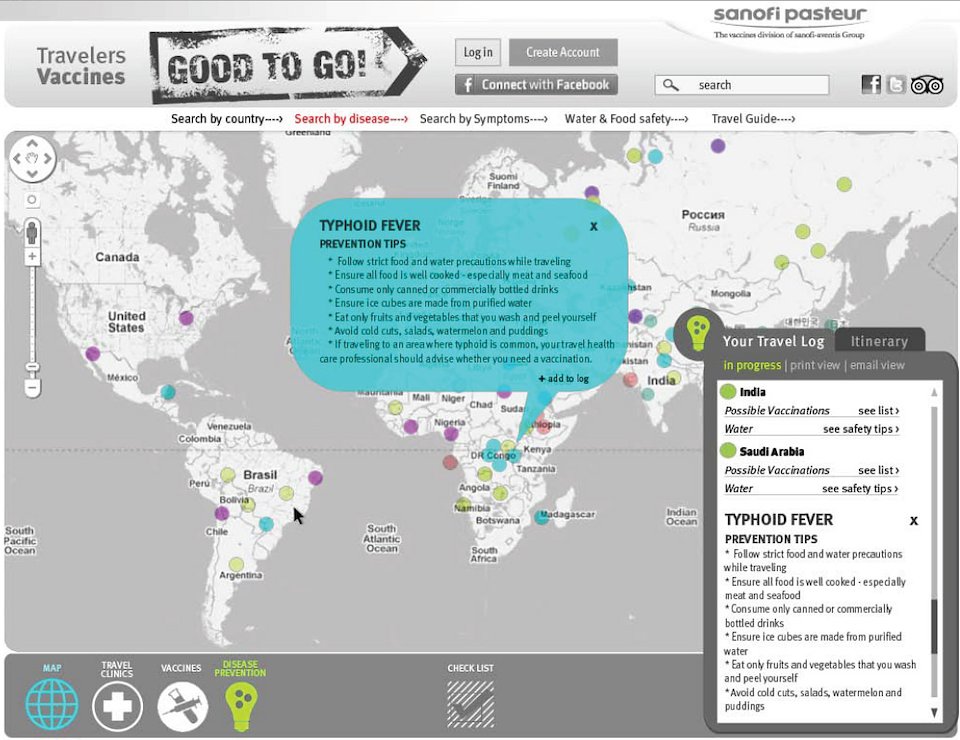Select the Travel Clinics cross icon
The width and height of the screenshot is (960, 740).
pyautogui.click(x=117, y=706)
